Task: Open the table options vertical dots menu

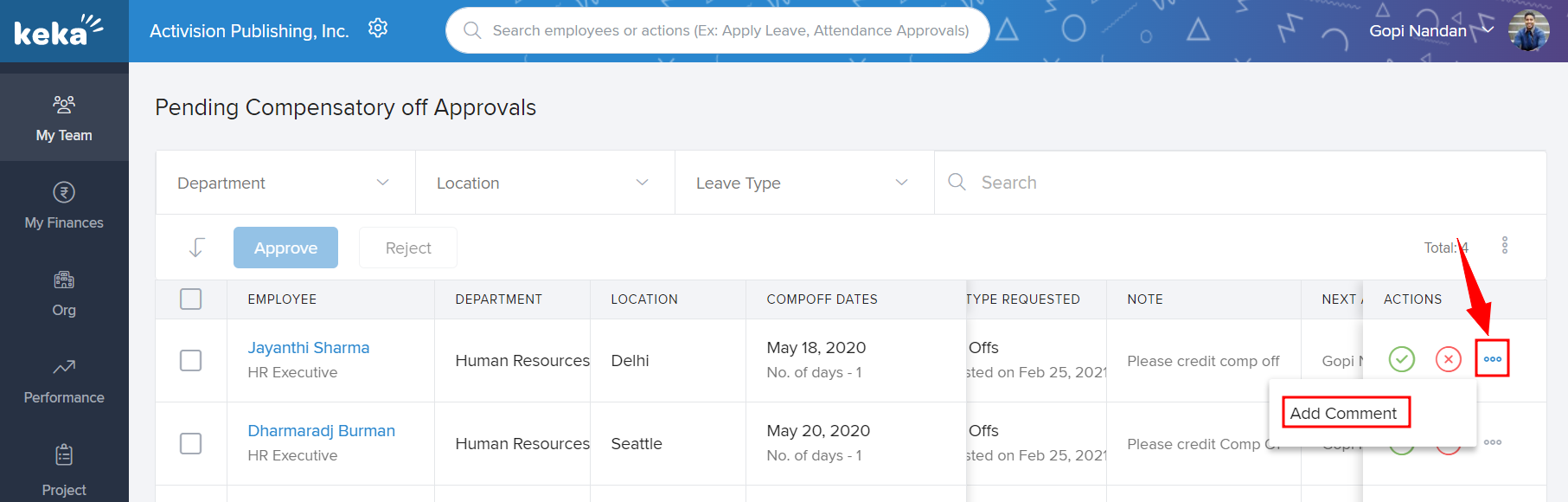Action: pyautogui.click(x=1505, y=246)
